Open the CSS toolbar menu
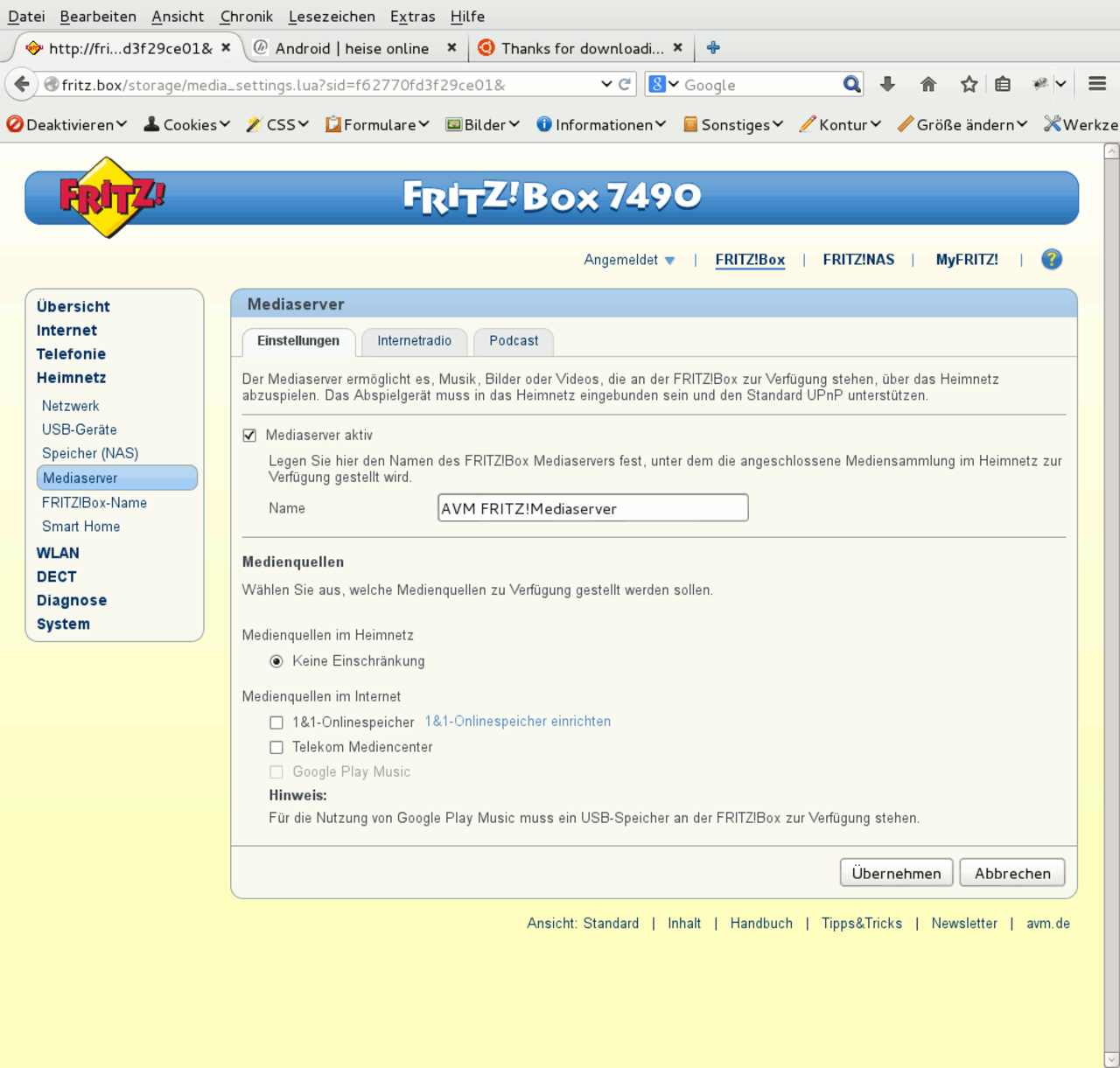Screen dimensions: 1120x1068 (x=277, y=124)
